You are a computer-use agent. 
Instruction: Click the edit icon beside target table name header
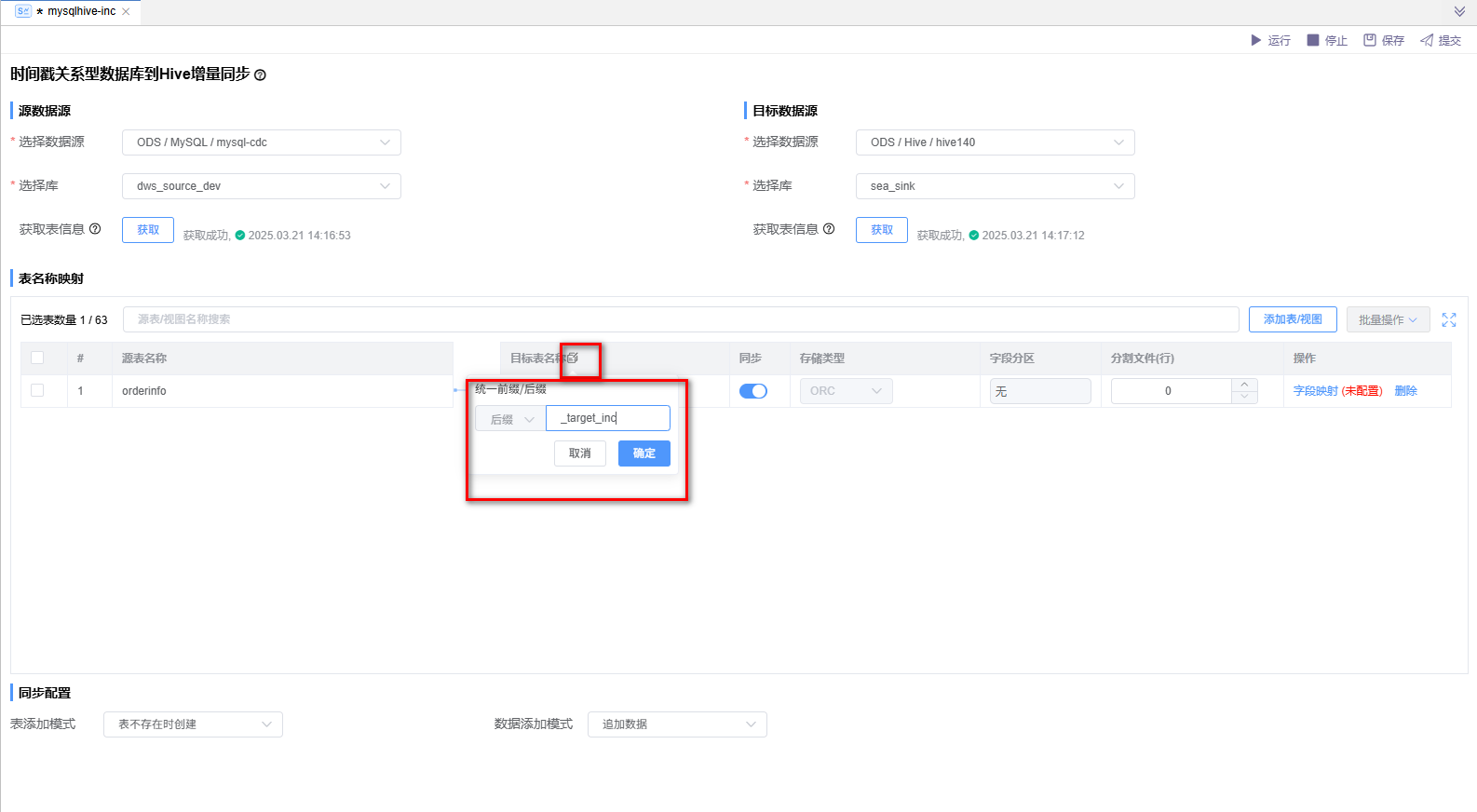point(573,358)
